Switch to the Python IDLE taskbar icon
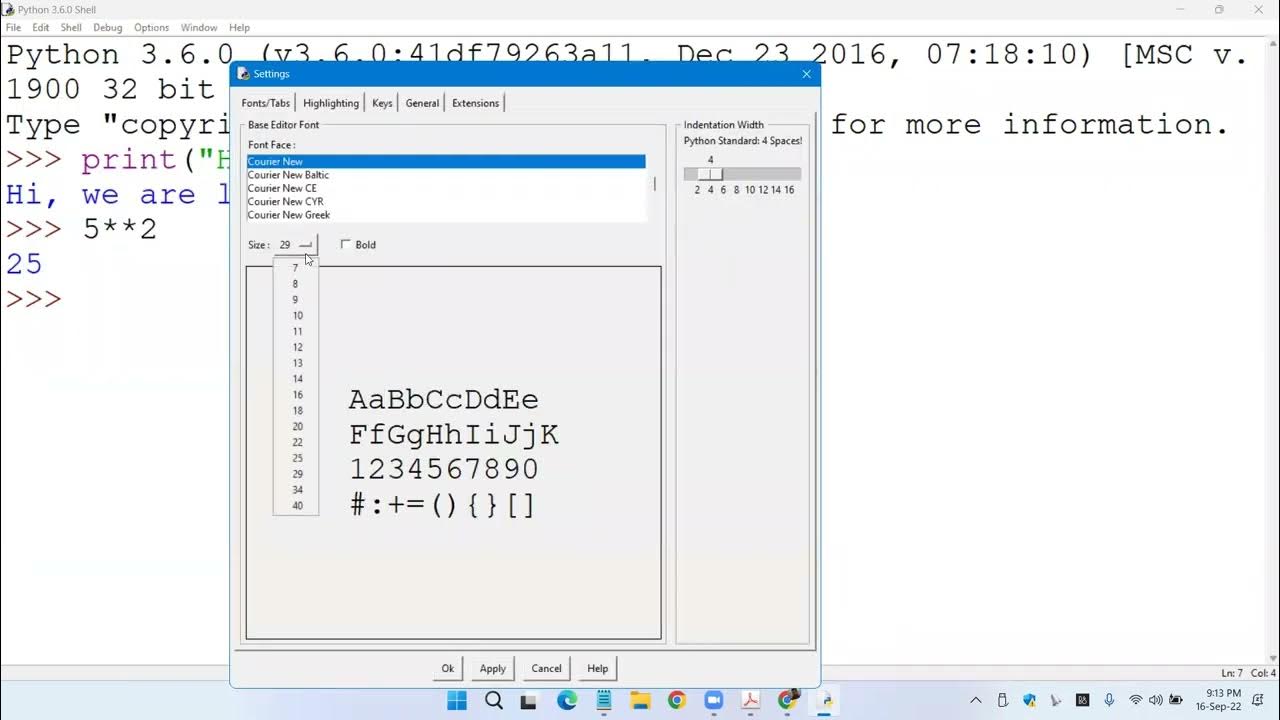This screenshot has width=1280, height=720. [825, 700]
